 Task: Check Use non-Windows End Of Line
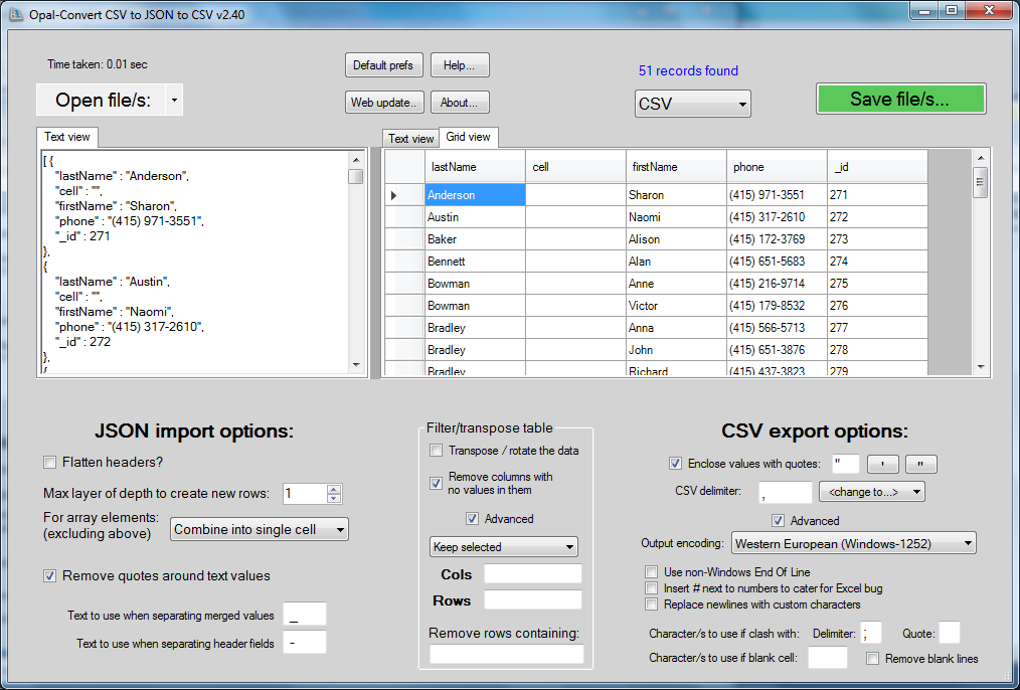pyautogui.click(x=651, y=572)
